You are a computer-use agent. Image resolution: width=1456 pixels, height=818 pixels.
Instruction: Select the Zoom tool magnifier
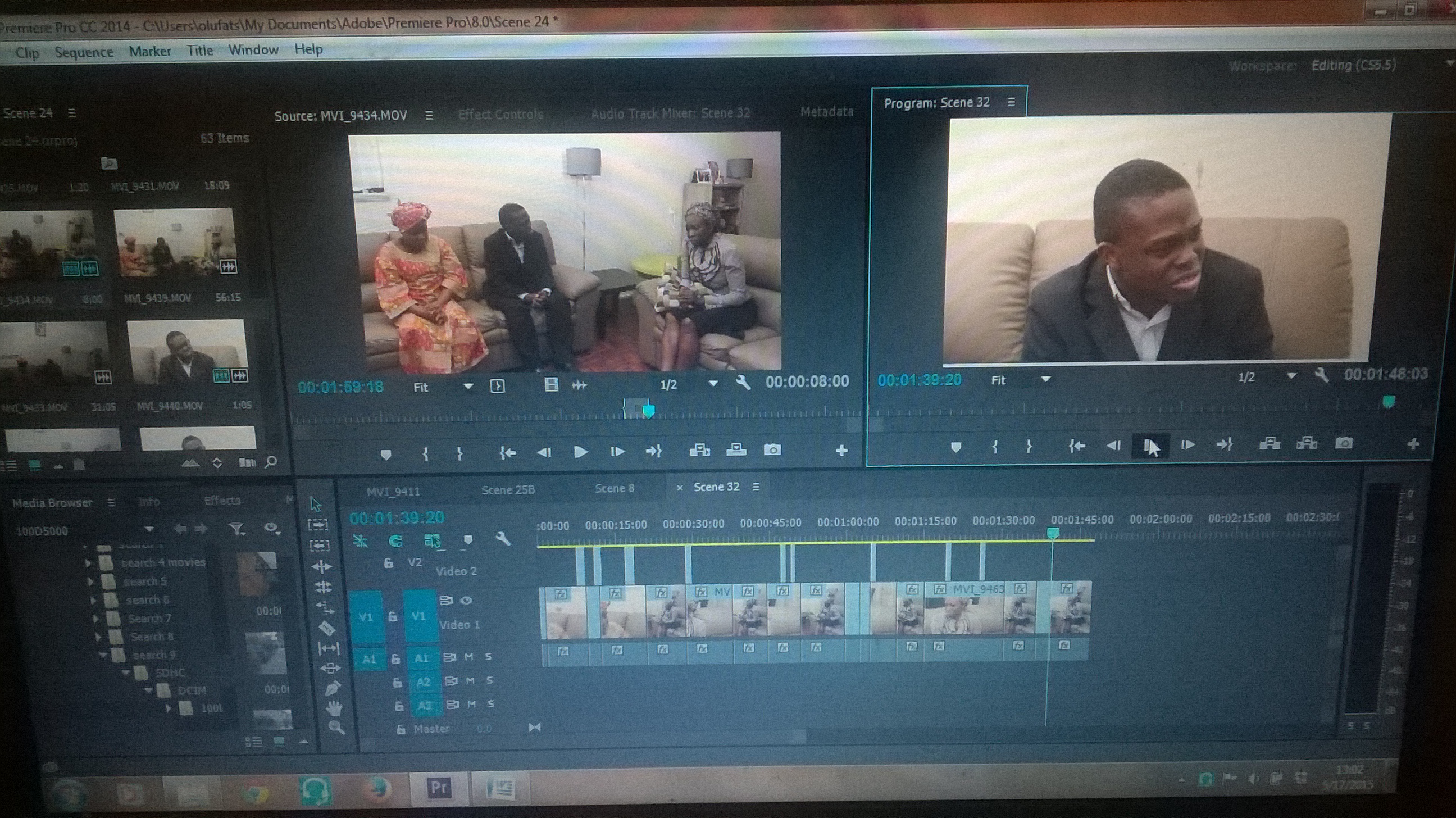tap(336, 727)
